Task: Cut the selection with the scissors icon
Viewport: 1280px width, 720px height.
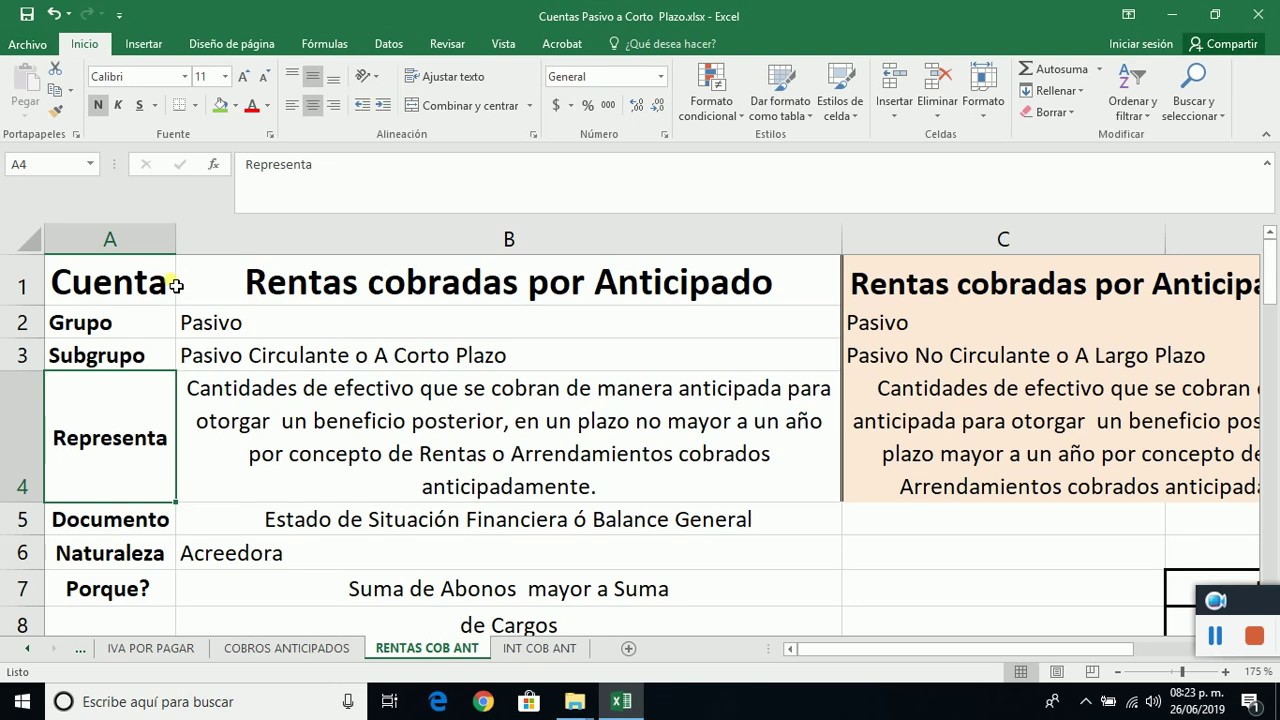Action: click(x=55, y=69)
